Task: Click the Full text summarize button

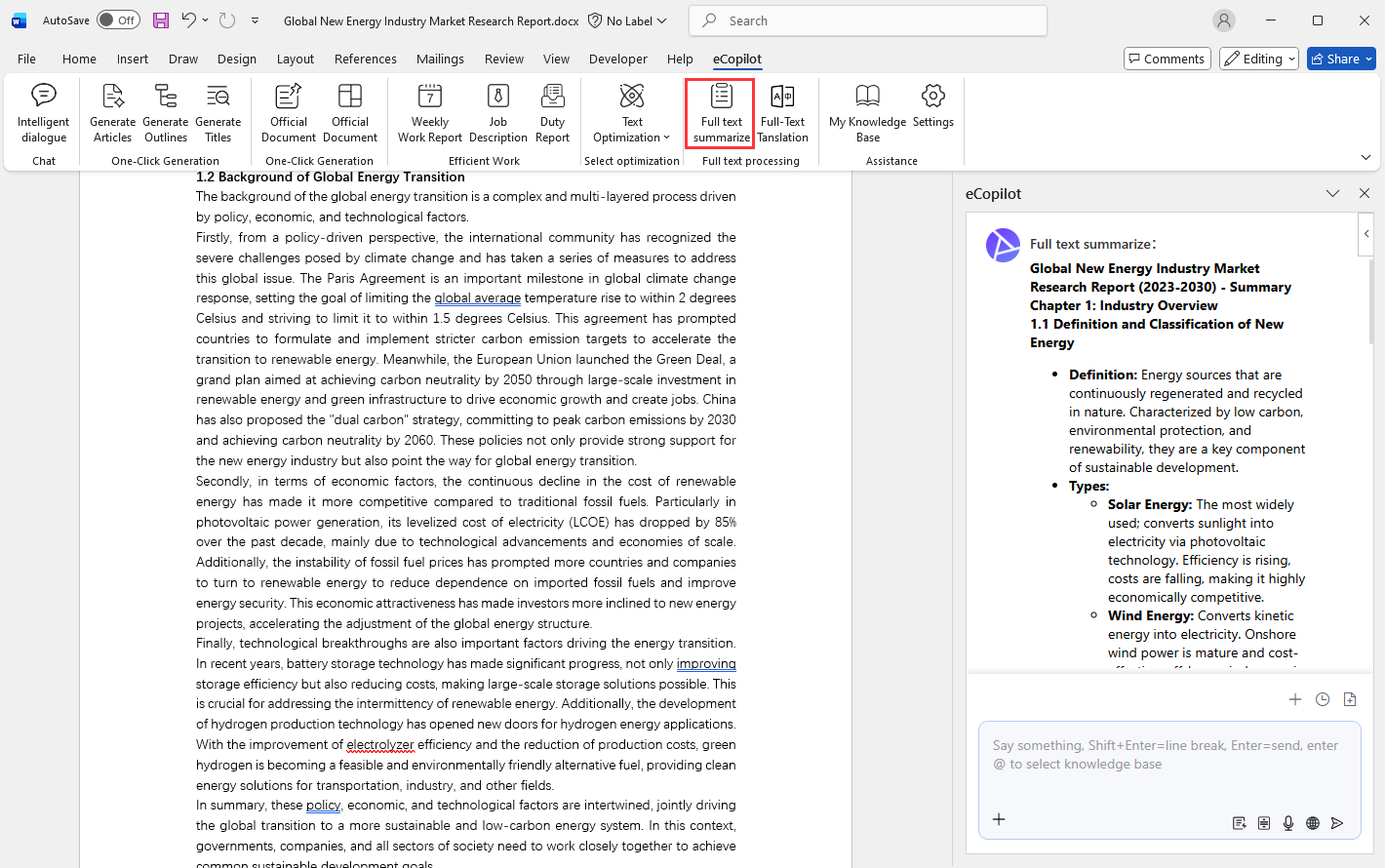Action: (x=720, y=111)
